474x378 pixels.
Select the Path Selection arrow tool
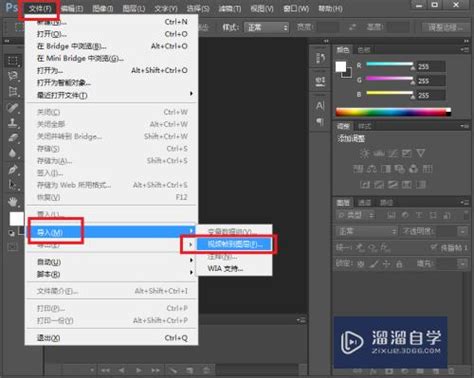pyautogui.click(x=13, y=184)
